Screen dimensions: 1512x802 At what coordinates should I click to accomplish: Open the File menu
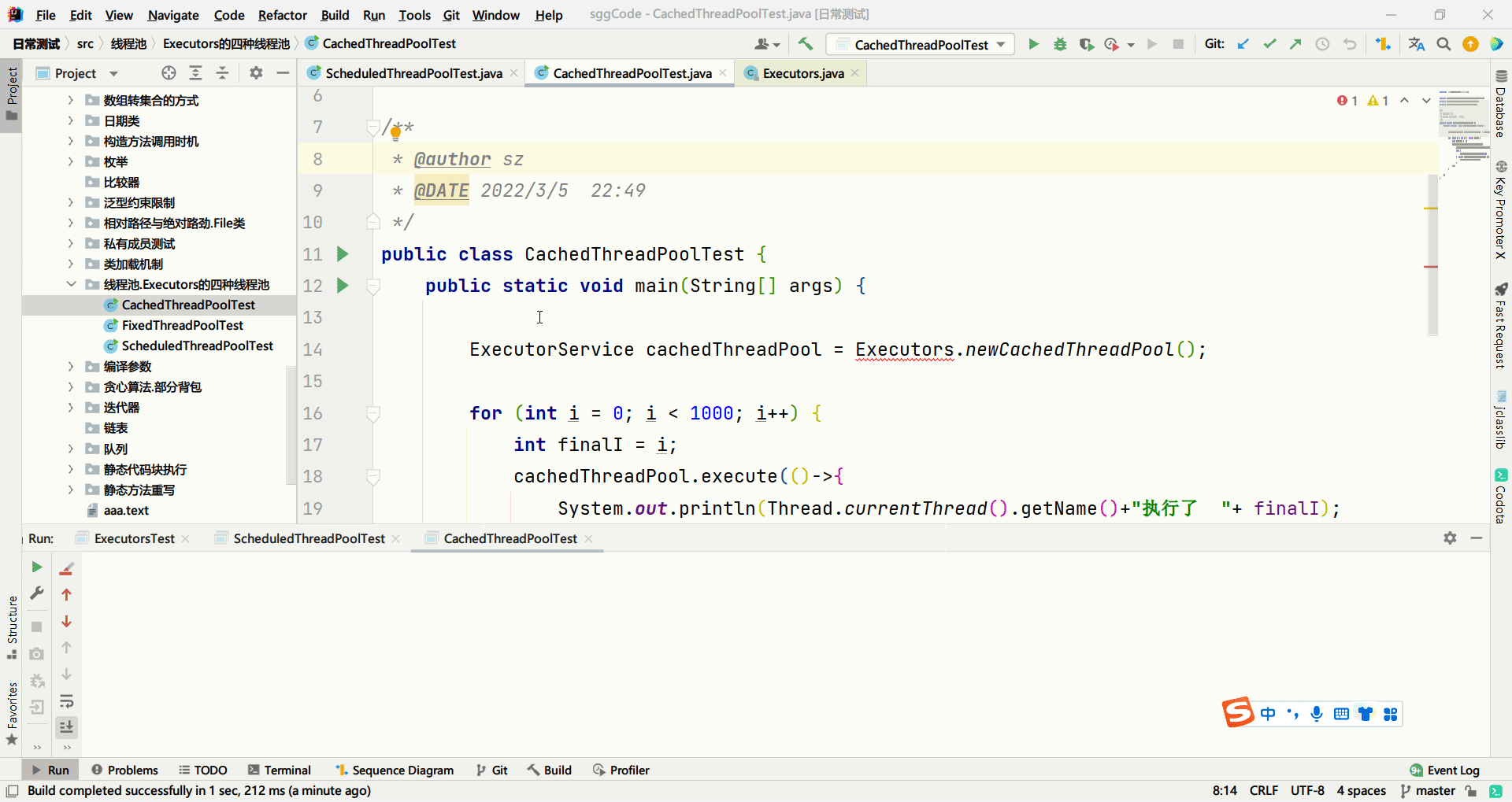[x=46, y=15]
